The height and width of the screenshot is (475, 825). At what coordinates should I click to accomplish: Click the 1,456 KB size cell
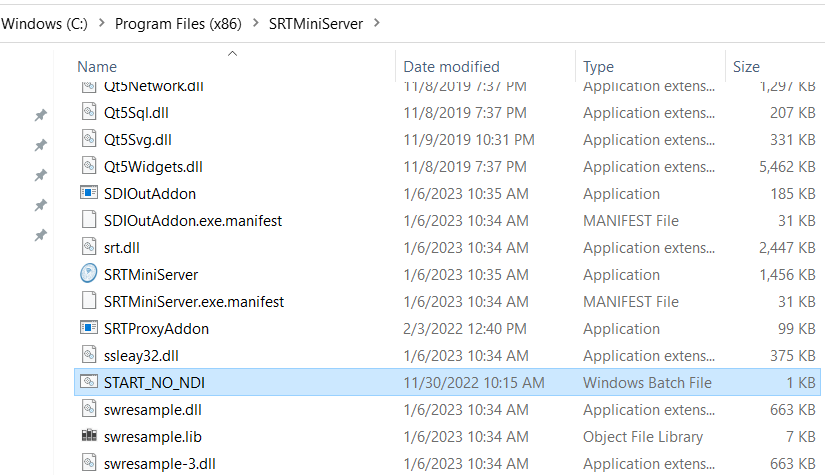pyautogui.click(x=787, y=275)
